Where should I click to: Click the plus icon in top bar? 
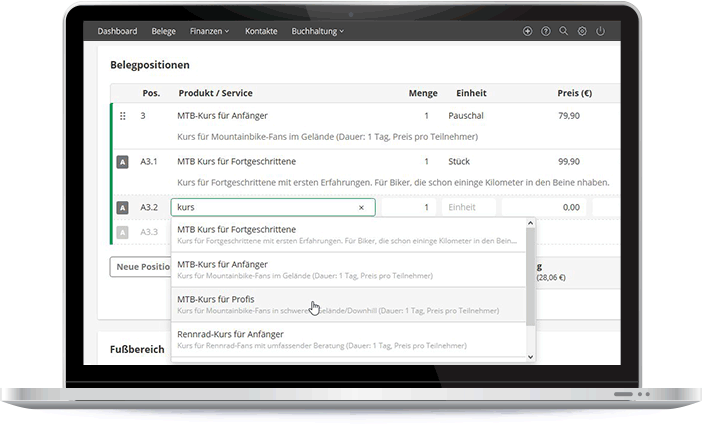[x=528, y=32]
